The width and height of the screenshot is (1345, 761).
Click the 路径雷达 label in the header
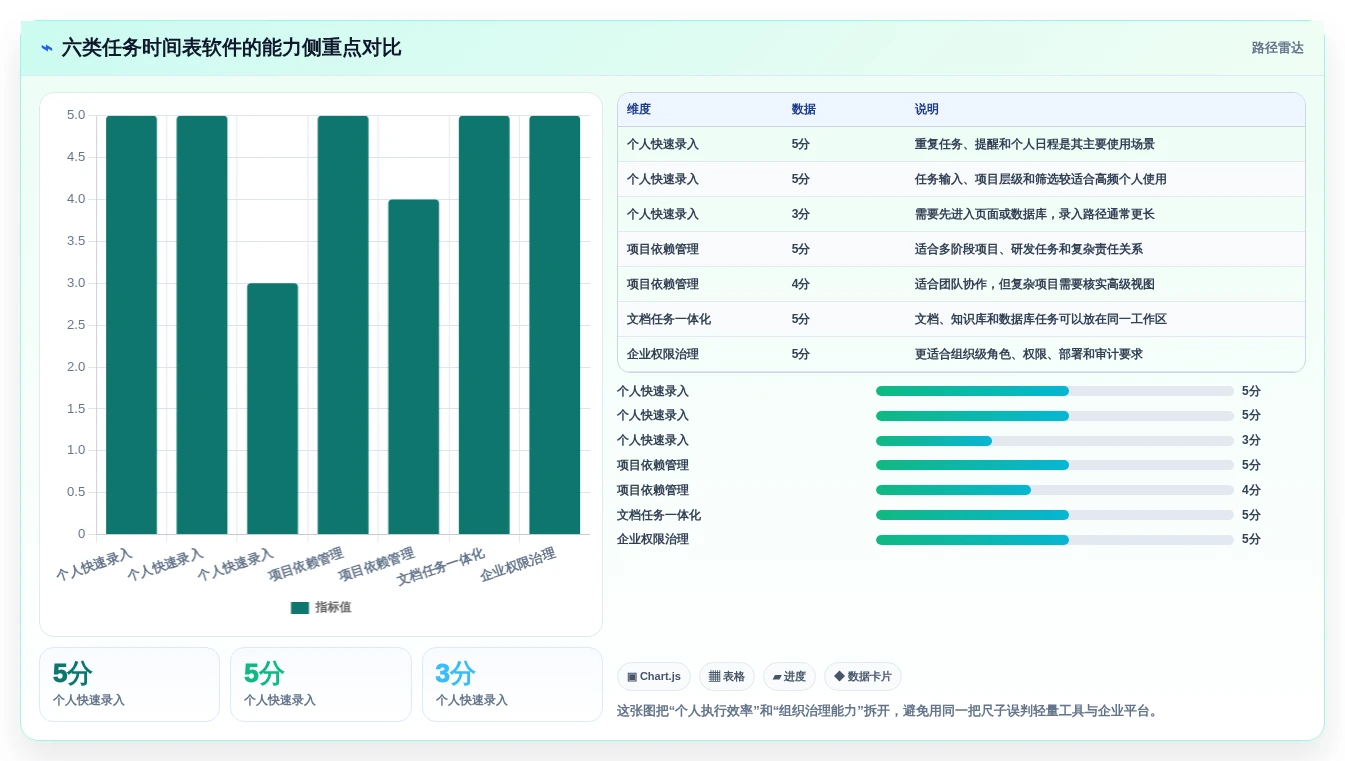pyautogui.click(x=1277, y=48)
